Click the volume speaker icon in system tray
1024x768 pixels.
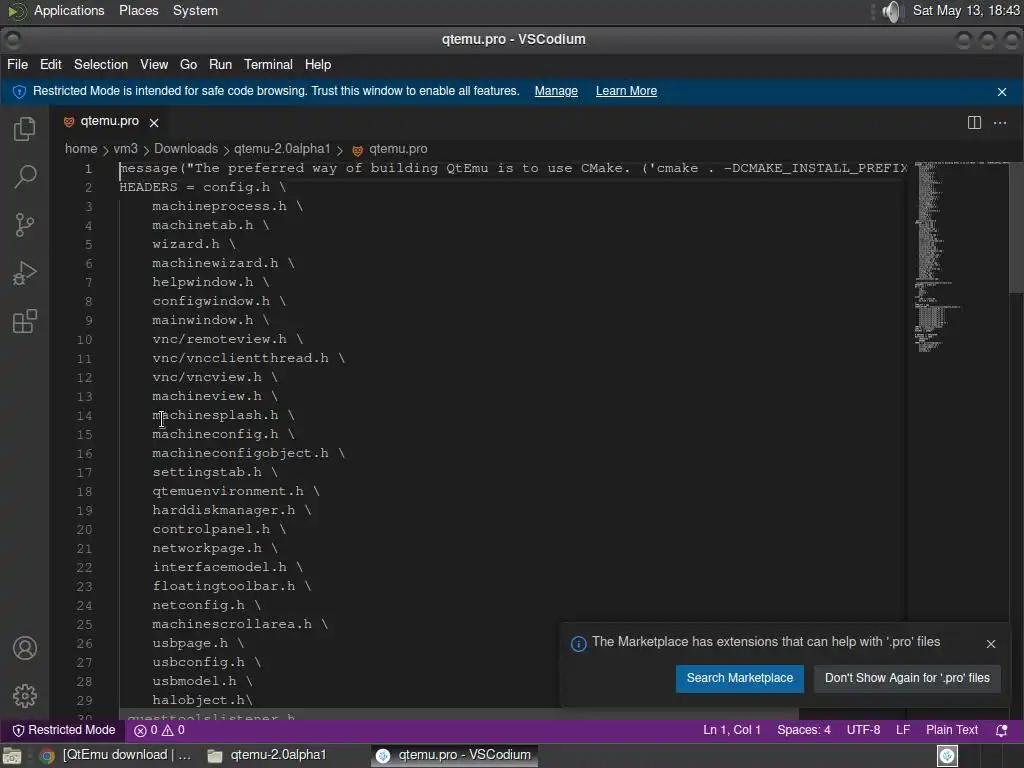click(891, 11)
